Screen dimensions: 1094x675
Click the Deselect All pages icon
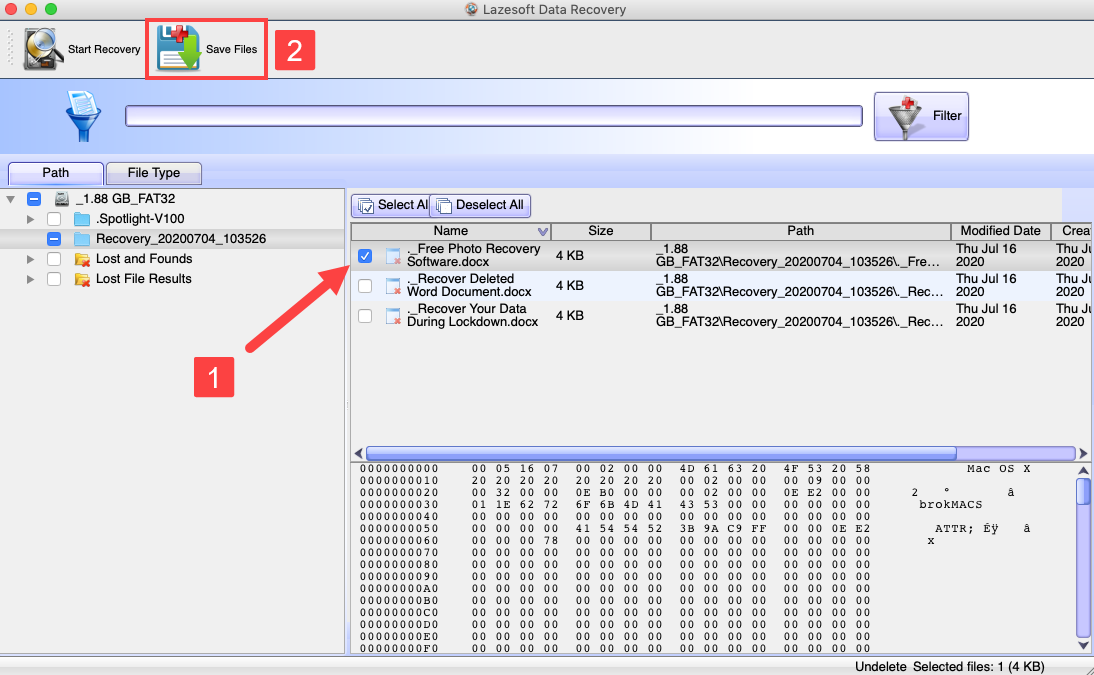point(444,206)
